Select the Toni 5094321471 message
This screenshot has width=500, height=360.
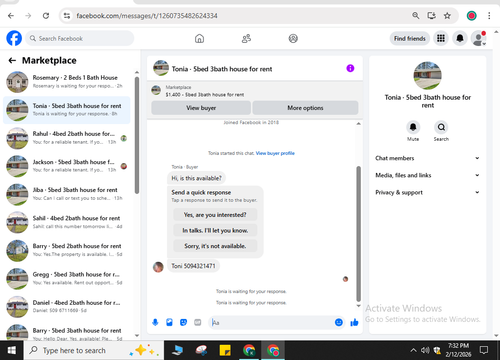(x=193, y=266)
